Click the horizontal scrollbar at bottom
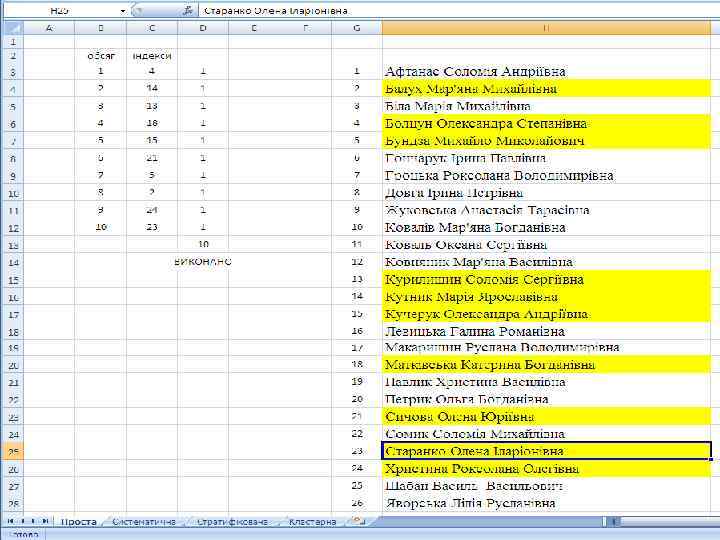 coord(661,521)
